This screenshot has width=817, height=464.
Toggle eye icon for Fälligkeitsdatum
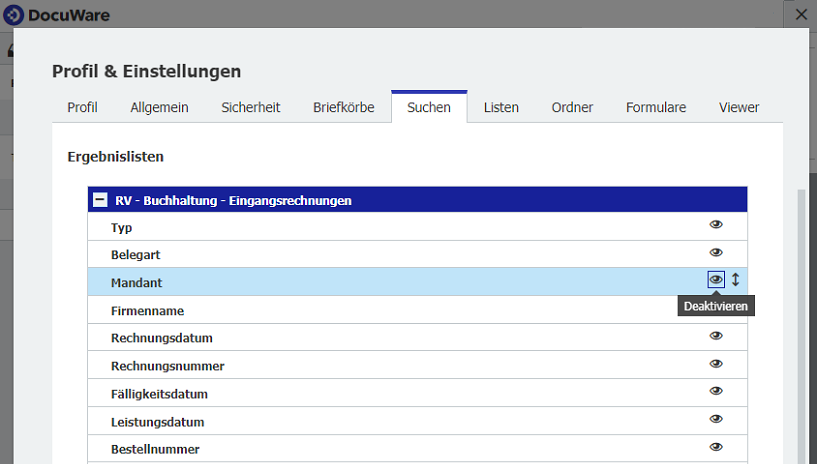tap(716, 392)
